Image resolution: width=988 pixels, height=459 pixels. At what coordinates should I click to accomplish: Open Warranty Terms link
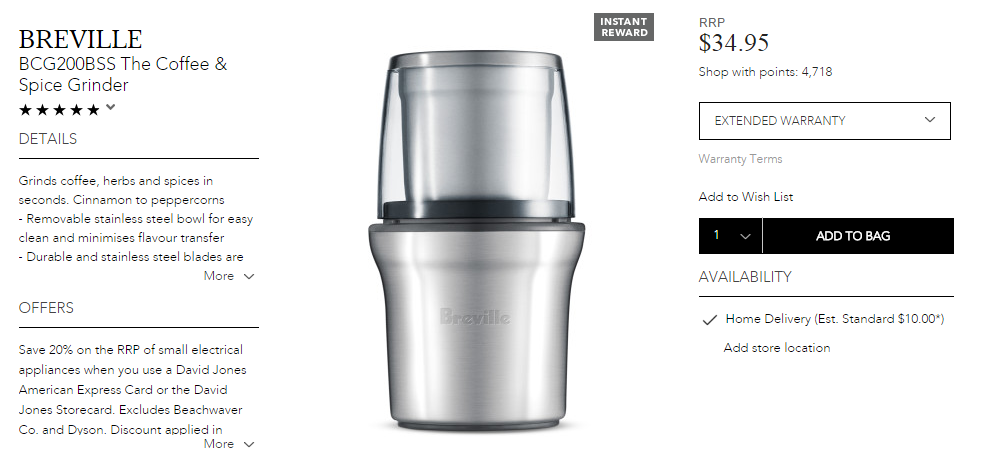pyautogui.click(x=740, y=159)
